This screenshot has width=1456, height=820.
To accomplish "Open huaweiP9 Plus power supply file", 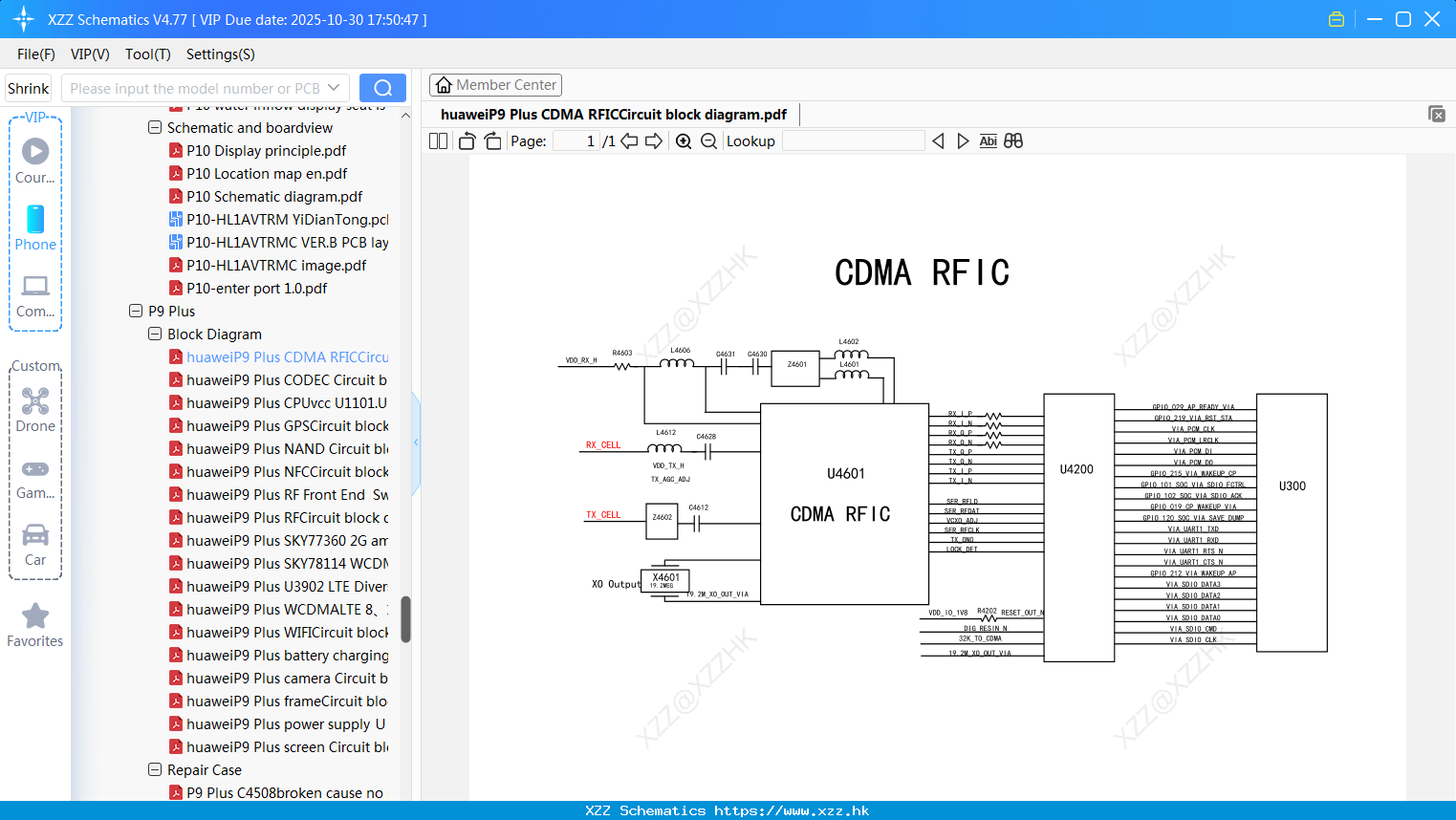I will 277,723.
